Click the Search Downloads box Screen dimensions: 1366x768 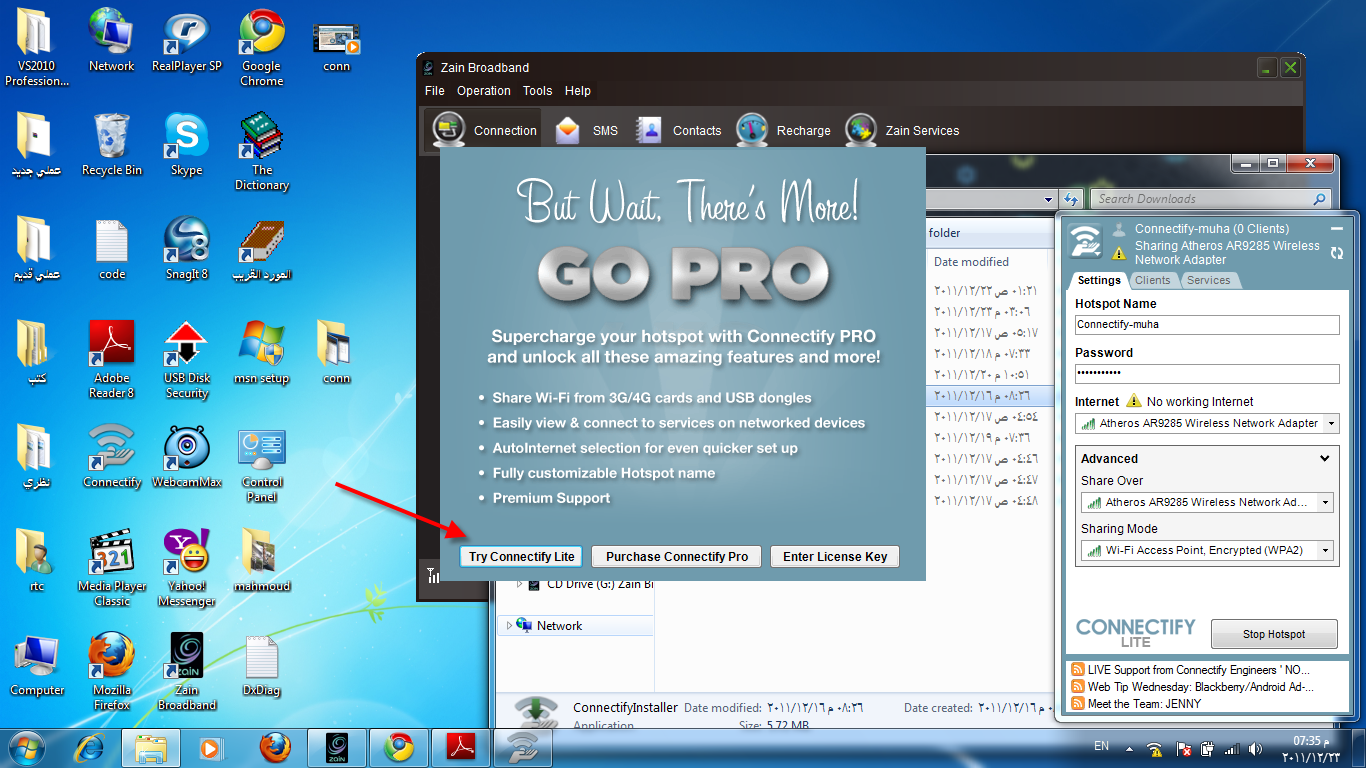click(1210, 199)
